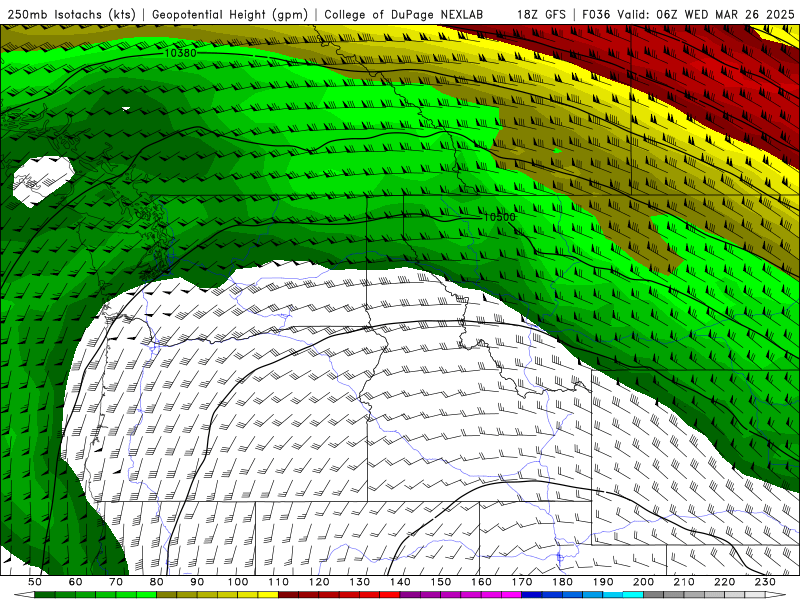The image size is (800, 600).
Task: Select the olive swatch starting at 80
Action: click(166, 595)
